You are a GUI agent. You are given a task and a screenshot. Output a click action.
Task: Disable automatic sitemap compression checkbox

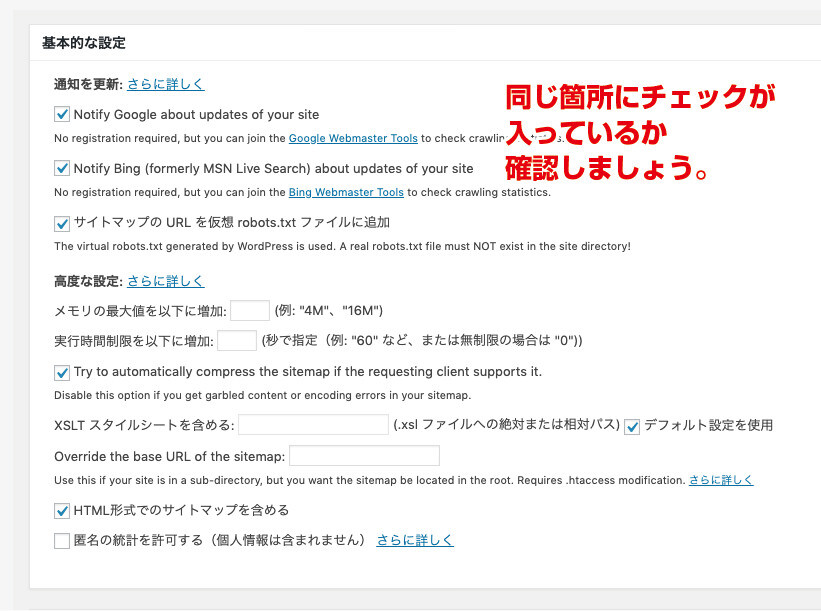[62, 372]
